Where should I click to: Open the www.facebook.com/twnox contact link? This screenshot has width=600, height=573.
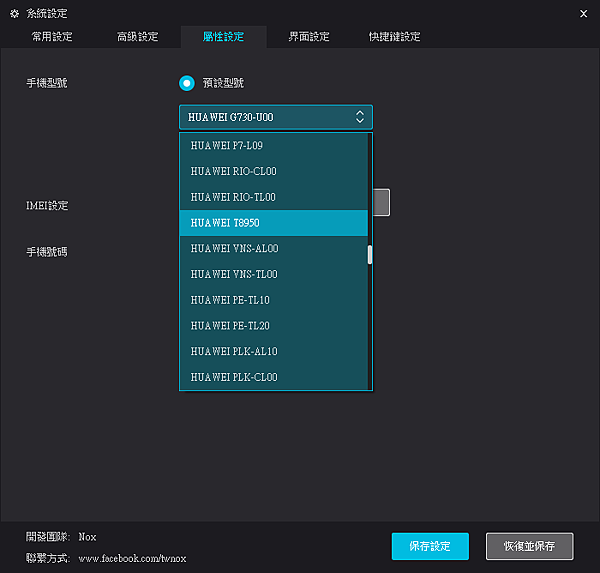pos(132,558)
